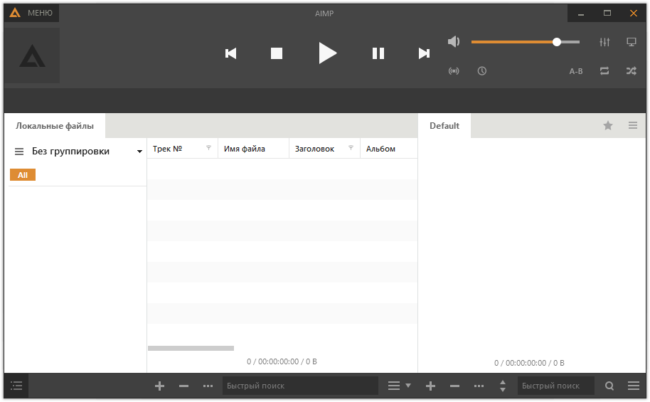Viewport: 650px width, 402px height.
Task: Toggle repeat playback mode
Action: 604,71
